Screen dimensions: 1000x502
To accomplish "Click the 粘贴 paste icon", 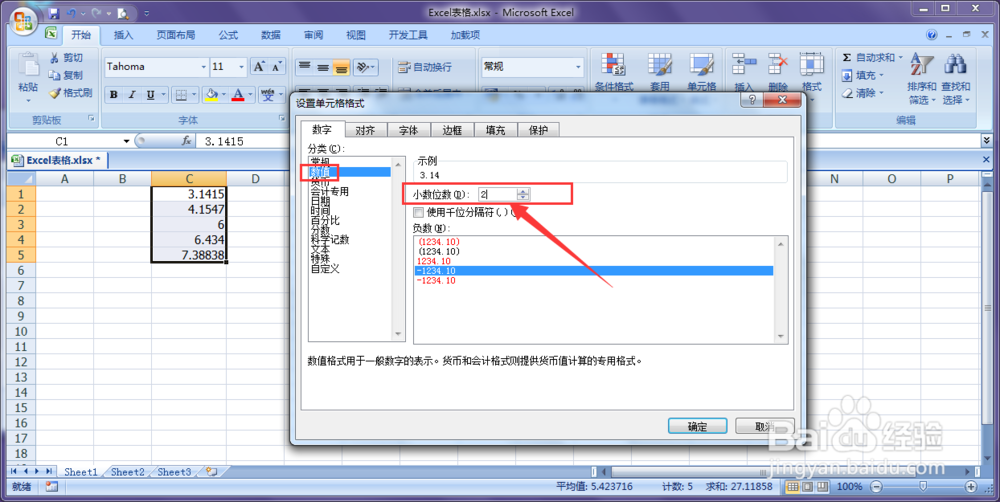I will 28,64.
